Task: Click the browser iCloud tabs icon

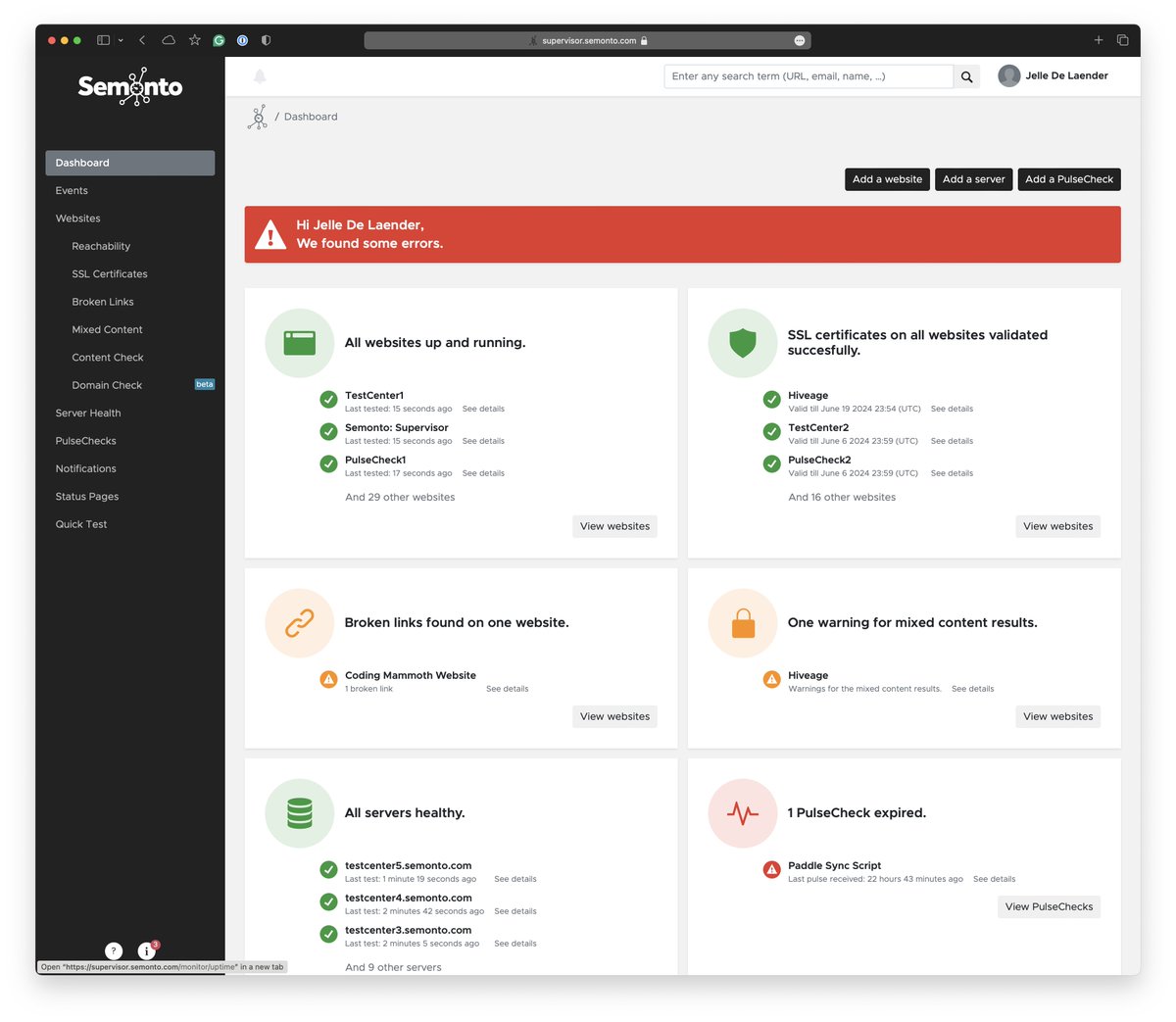Action: (169, 40)
